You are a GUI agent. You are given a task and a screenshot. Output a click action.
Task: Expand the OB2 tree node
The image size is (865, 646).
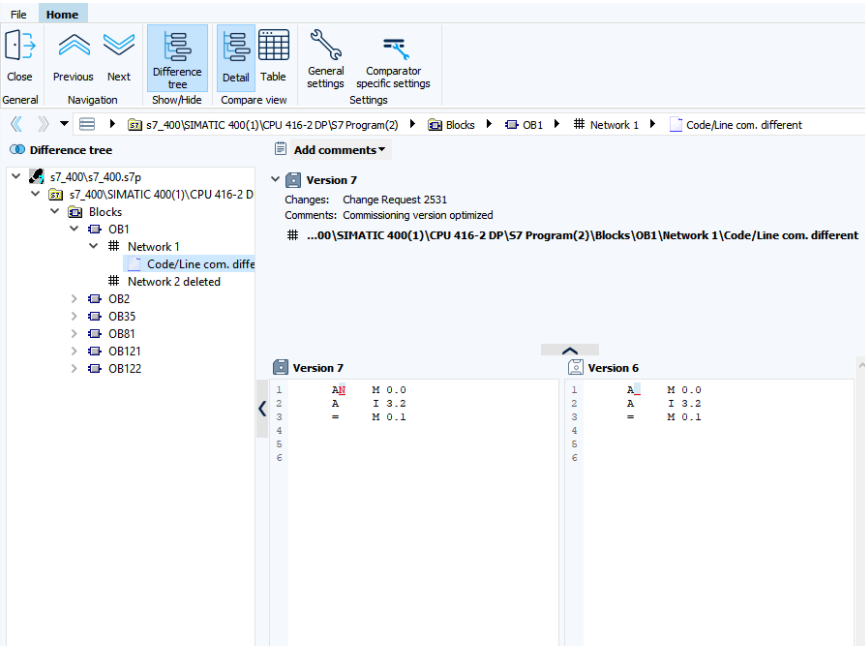[74, 299]
